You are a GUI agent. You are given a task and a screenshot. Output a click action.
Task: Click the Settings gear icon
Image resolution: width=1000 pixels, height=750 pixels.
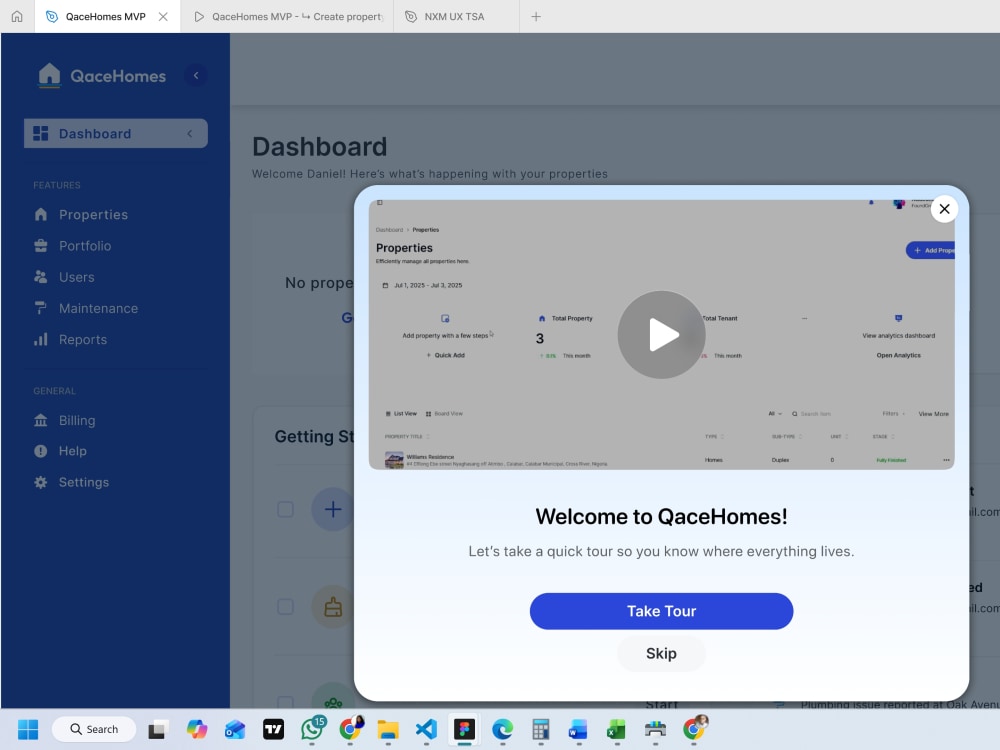41,482
